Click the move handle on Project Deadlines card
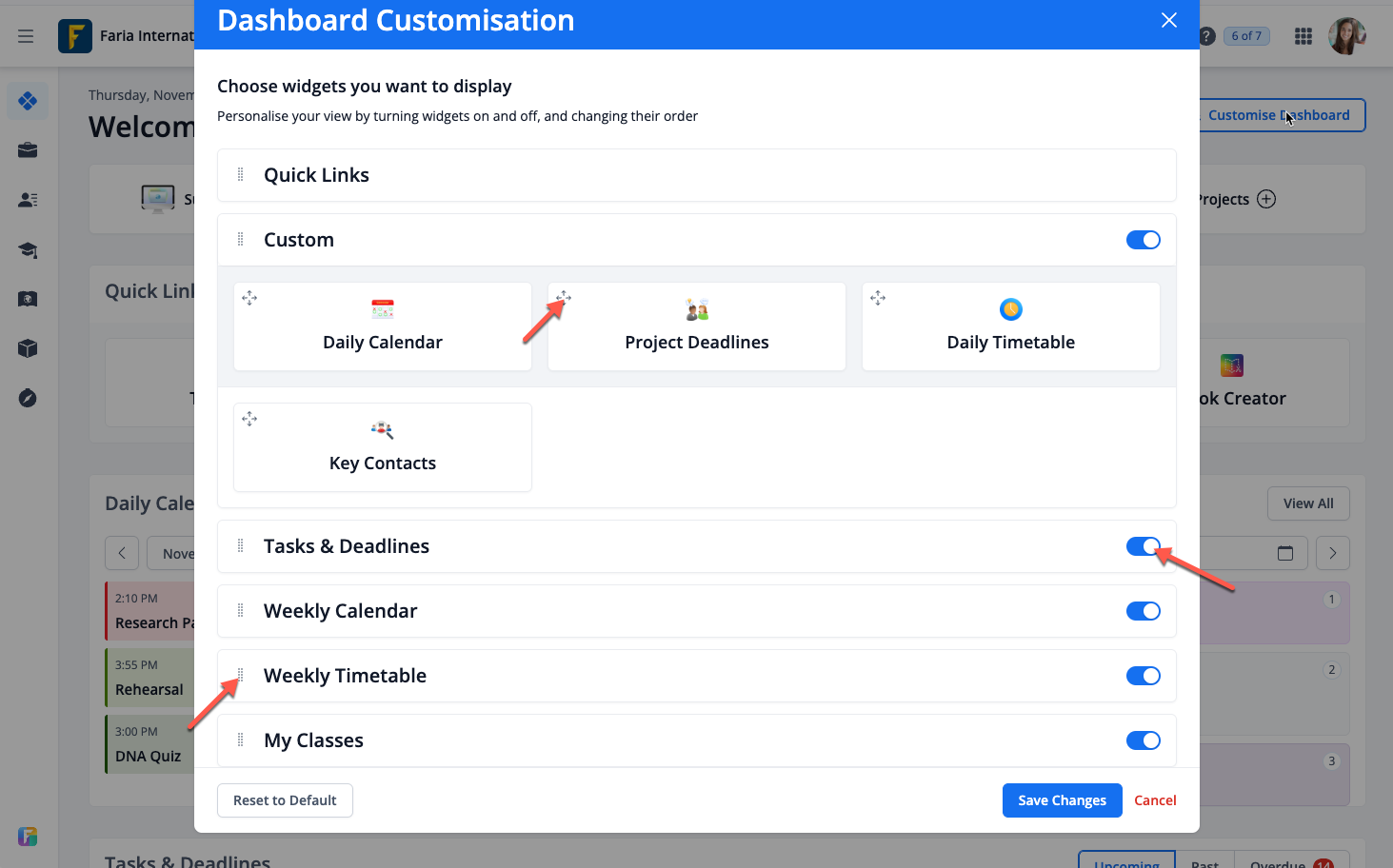This screenshot has width=1393, height=868. pyautogui.click(x=564, y=298)
